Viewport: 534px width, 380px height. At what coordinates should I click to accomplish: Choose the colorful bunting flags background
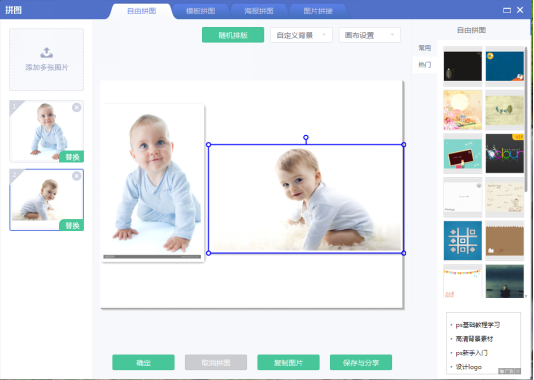click(463, 281)
